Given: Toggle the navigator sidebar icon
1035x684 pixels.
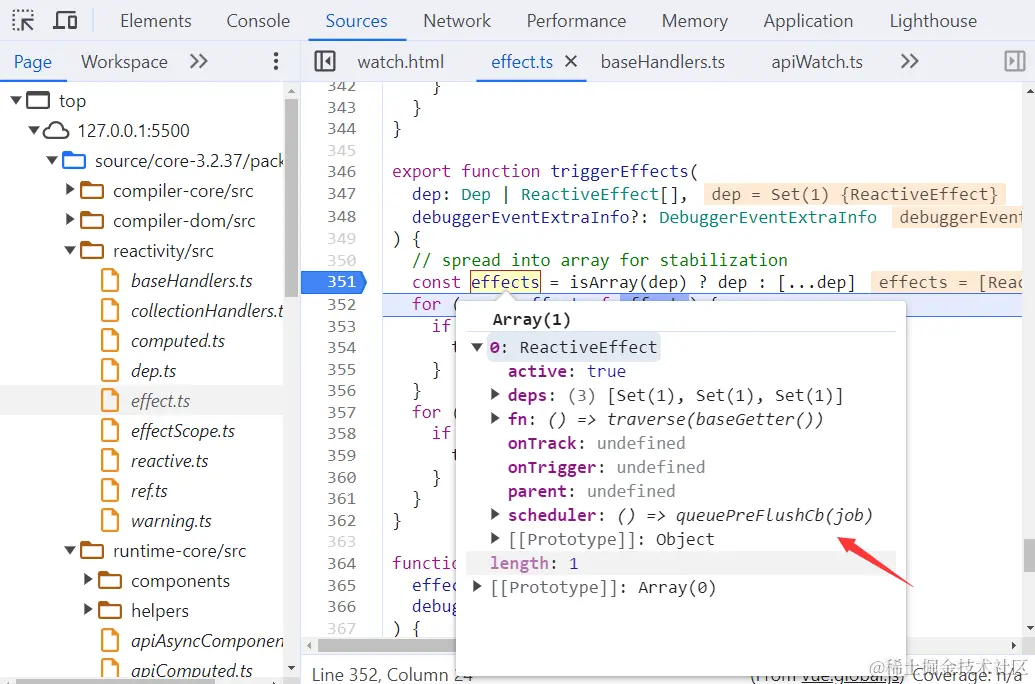Looking at the screenshot, I should pos(325,61).
